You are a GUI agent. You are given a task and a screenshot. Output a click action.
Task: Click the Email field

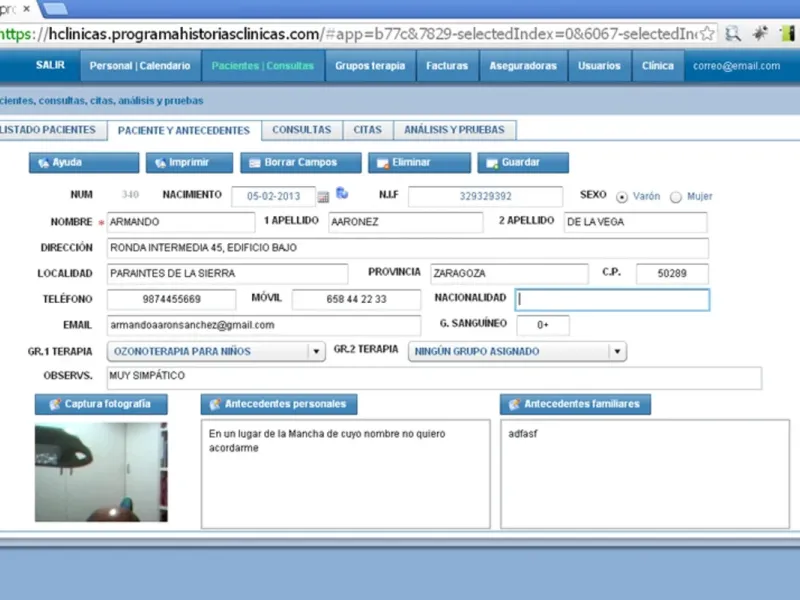tap(264, 325)
